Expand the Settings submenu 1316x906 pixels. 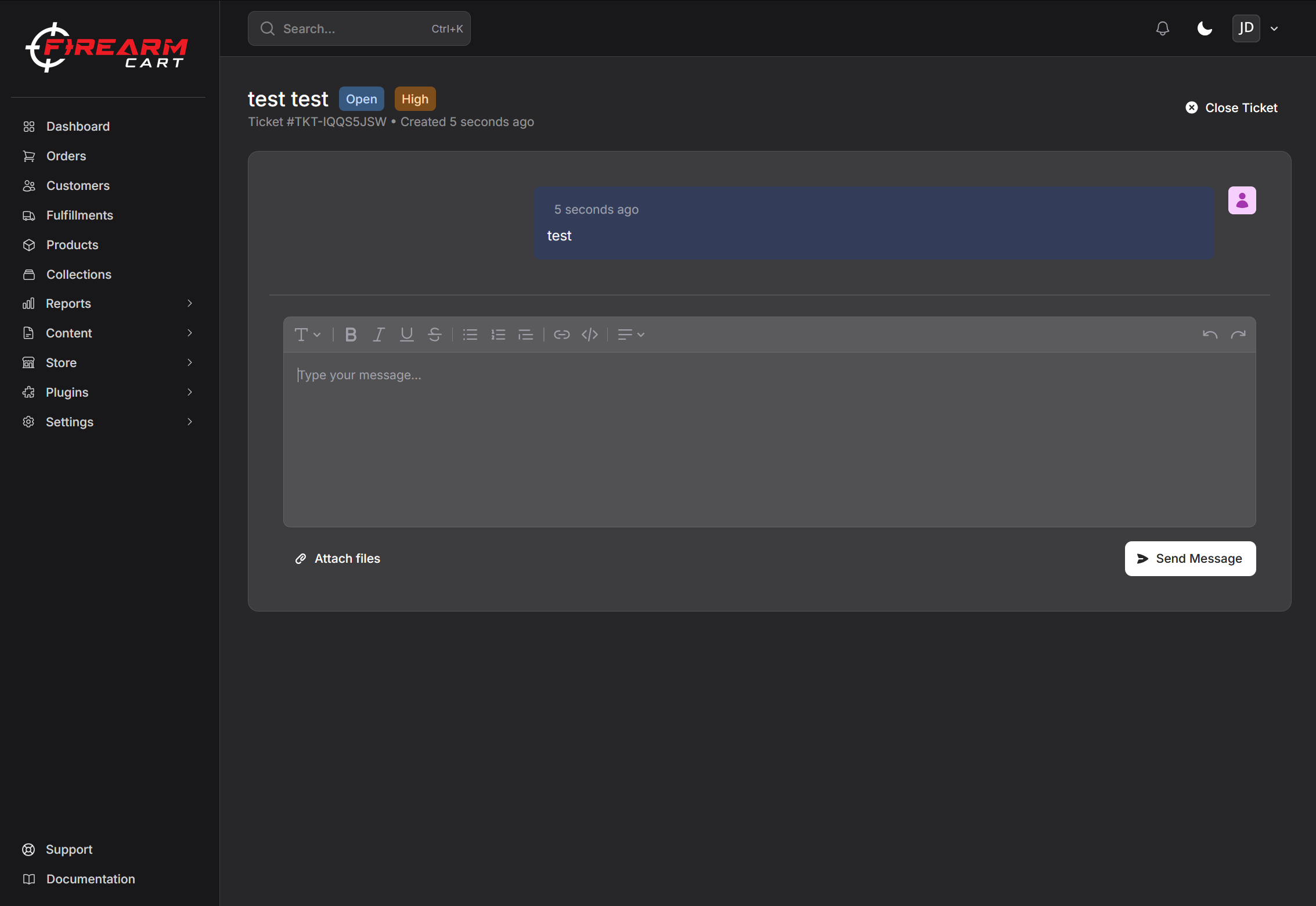tap(190, 422)
